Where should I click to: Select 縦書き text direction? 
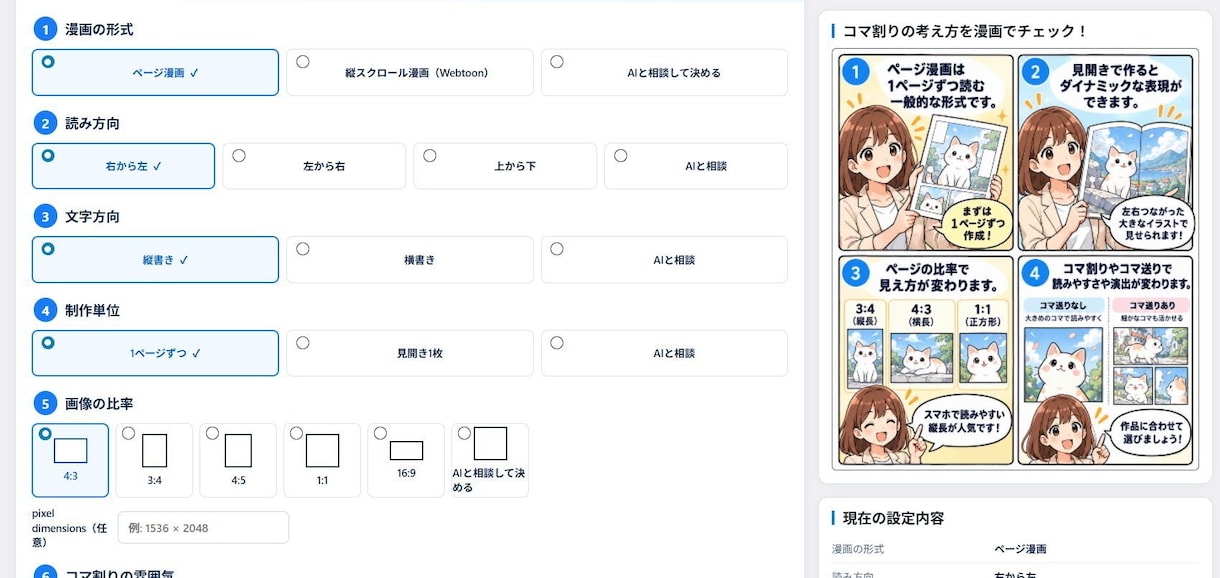click(155, 260)
